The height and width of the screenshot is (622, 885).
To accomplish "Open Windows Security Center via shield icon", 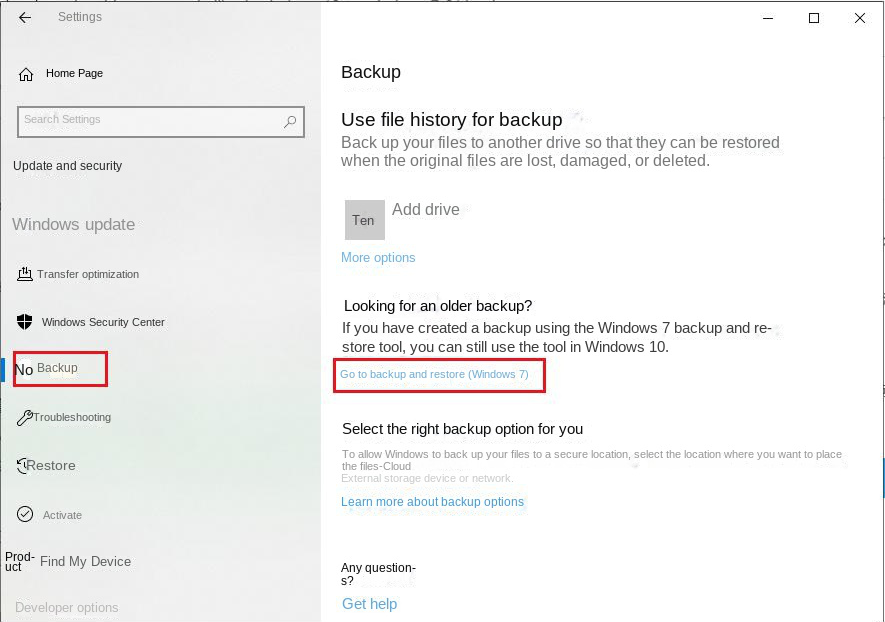I will [x=23, y=321].
